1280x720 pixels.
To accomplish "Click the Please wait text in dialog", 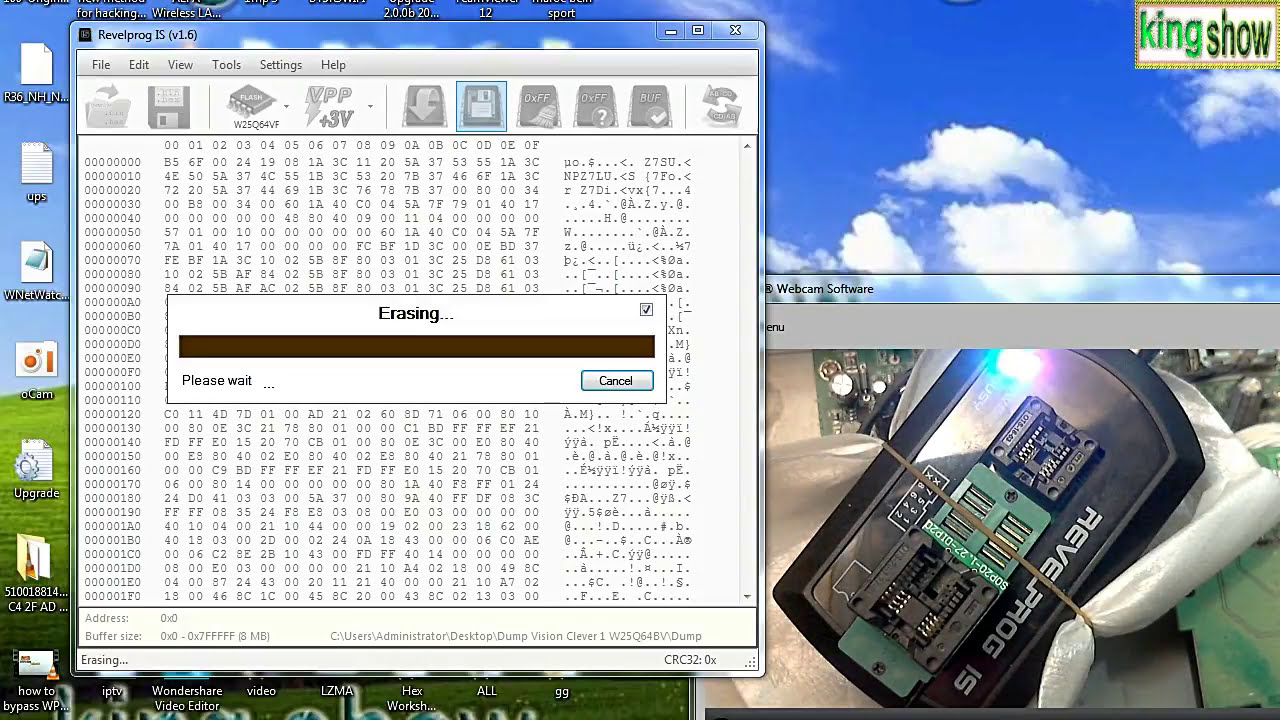I will [x=217, y=381].
